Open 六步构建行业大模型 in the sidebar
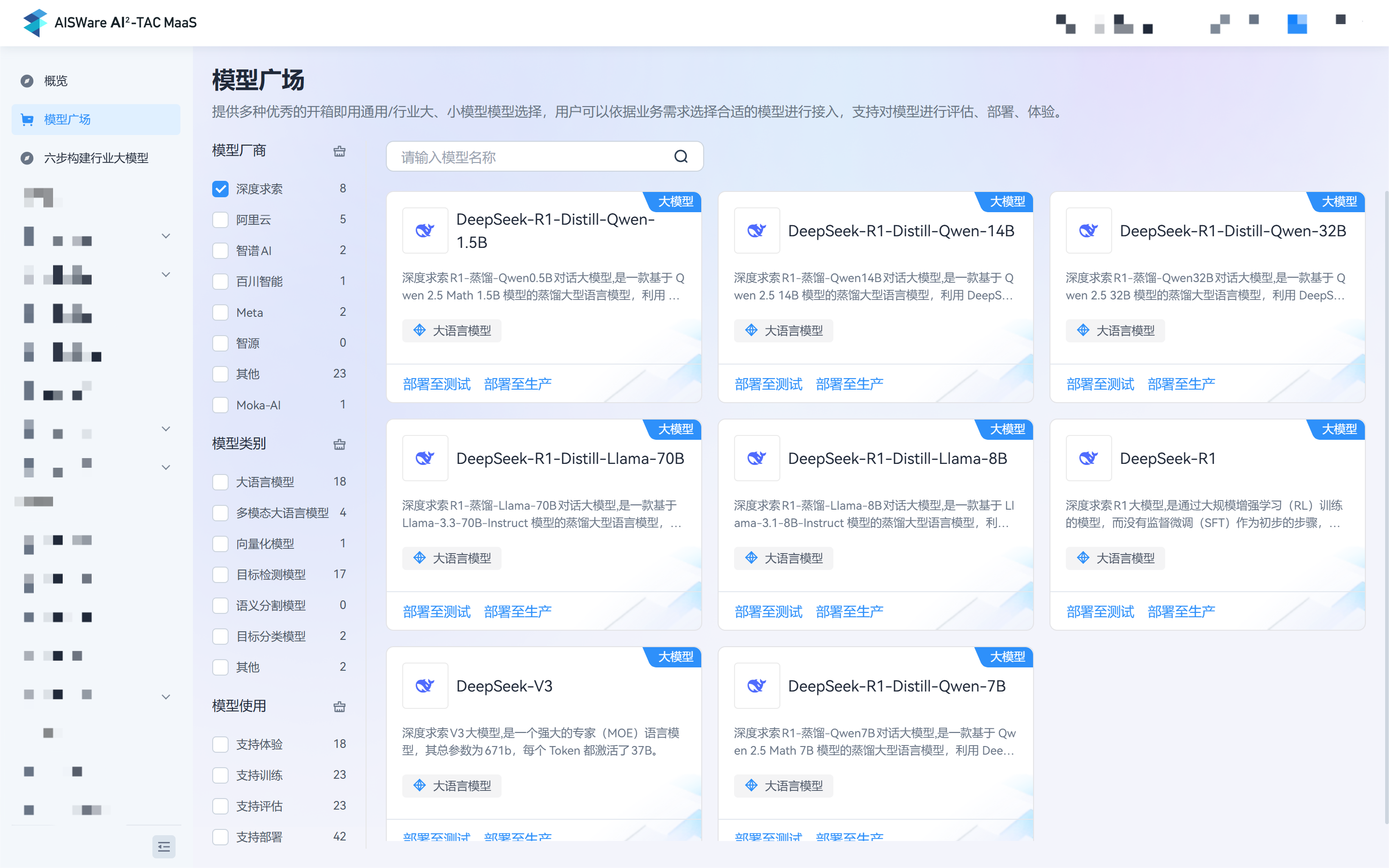 click(x=95, y=158)
